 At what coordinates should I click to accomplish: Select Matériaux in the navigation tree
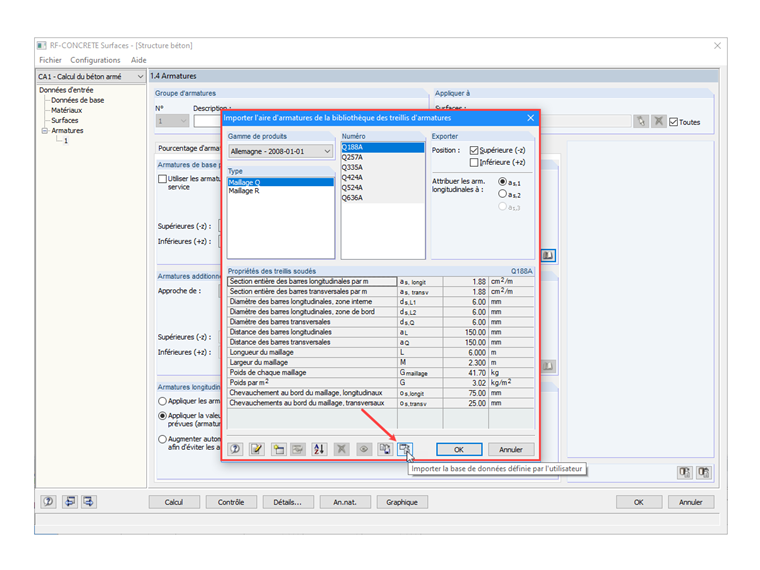[66, 111]
